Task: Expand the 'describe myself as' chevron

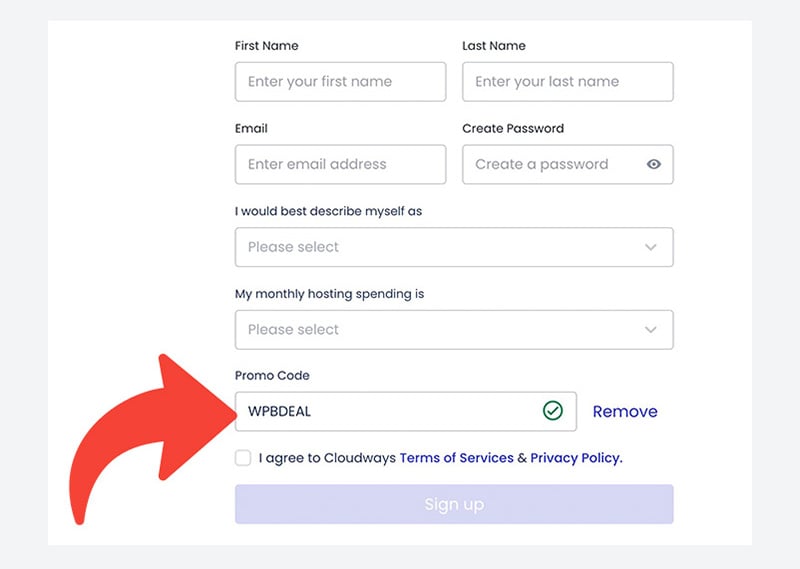Action: [x=651, y=247]
